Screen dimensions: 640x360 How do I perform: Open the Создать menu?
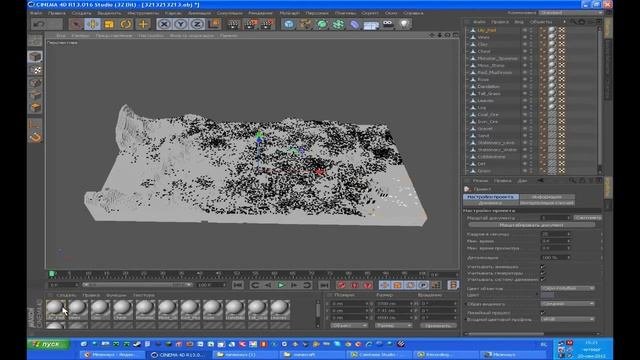81,13
